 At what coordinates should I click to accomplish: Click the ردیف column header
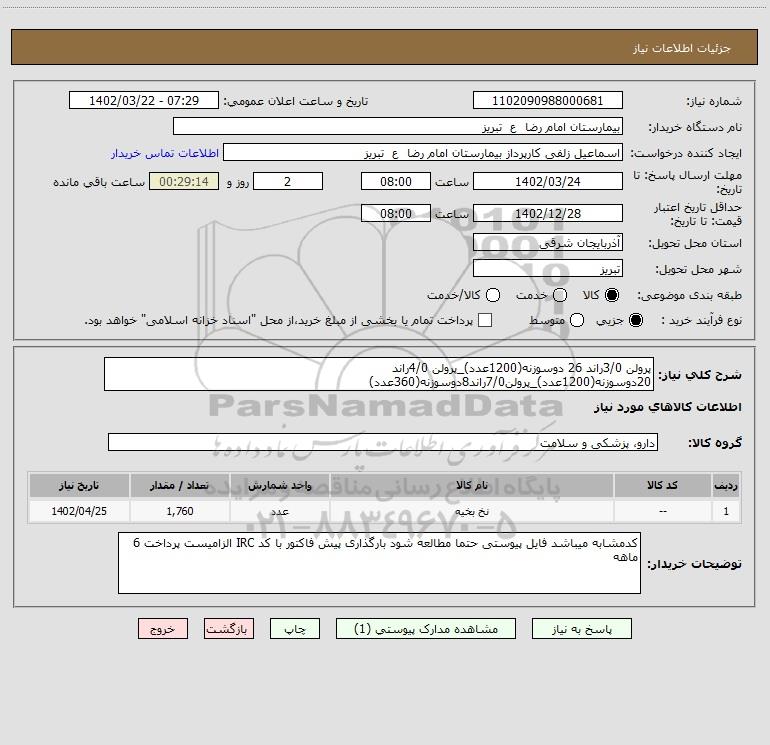click(726, 486)
